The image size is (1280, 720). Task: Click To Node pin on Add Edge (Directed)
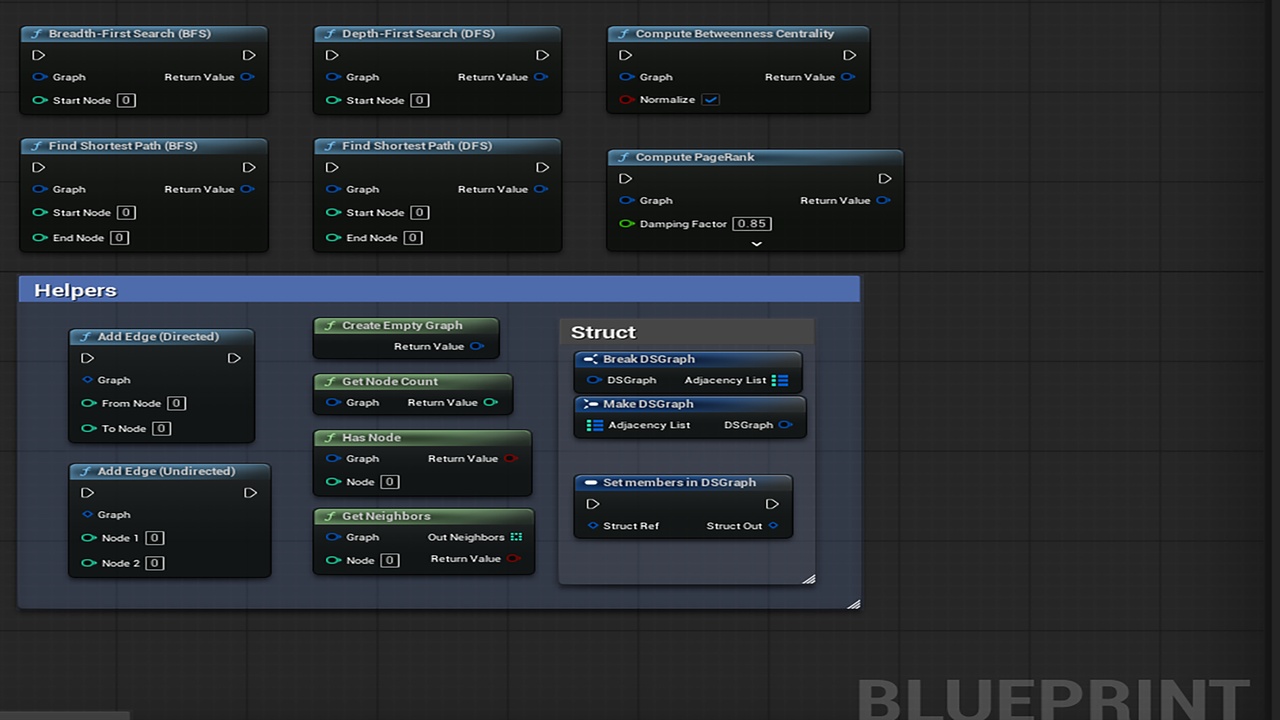coord(89,428)
